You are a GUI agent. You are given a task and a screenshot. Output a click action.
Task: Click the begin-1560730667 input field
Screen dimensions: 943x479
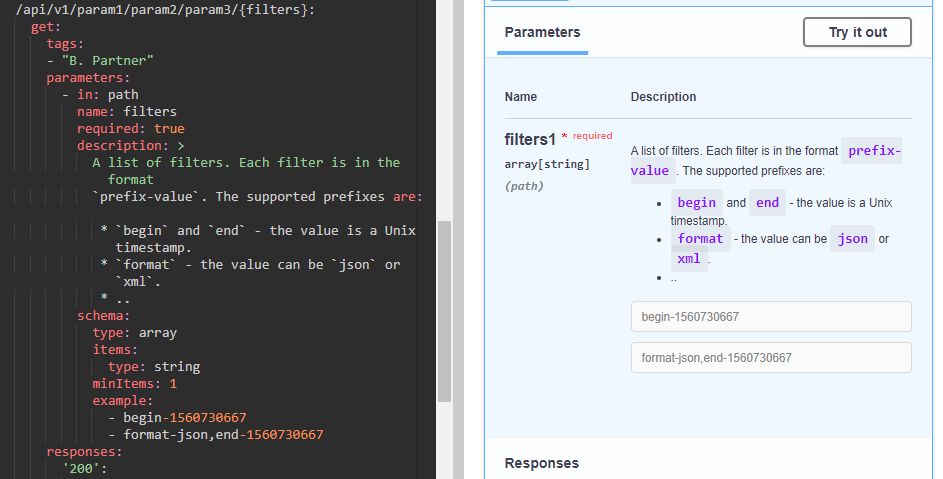pos(771,316)
